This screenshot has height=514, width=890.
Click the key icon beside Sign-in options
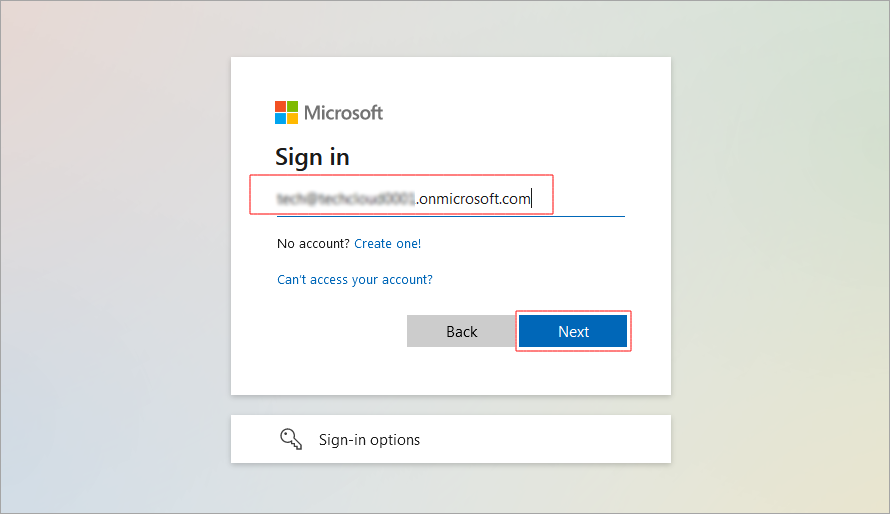[x=291, y=440]
